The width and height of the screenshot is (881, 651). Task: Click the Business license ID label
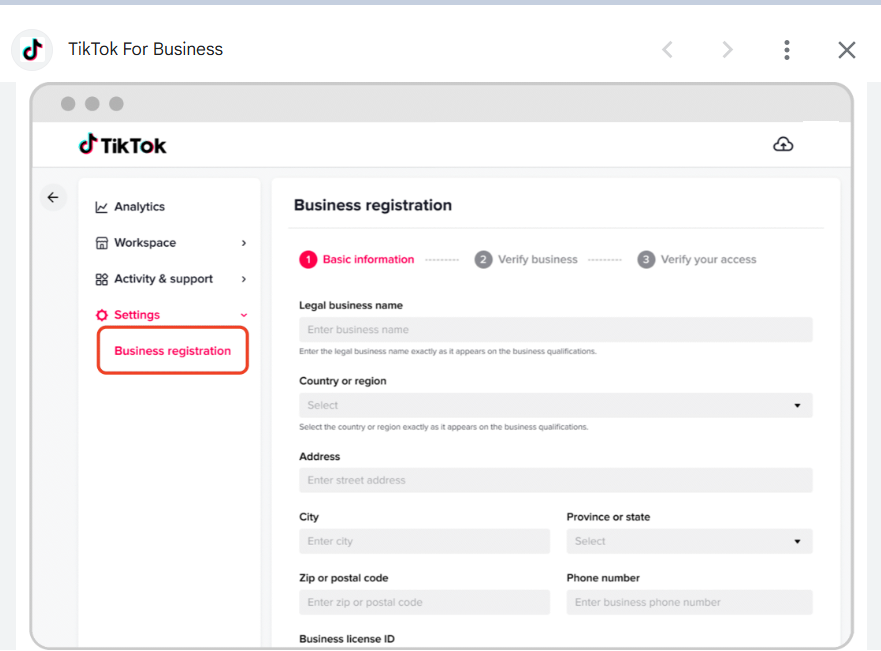coord(347,639)
